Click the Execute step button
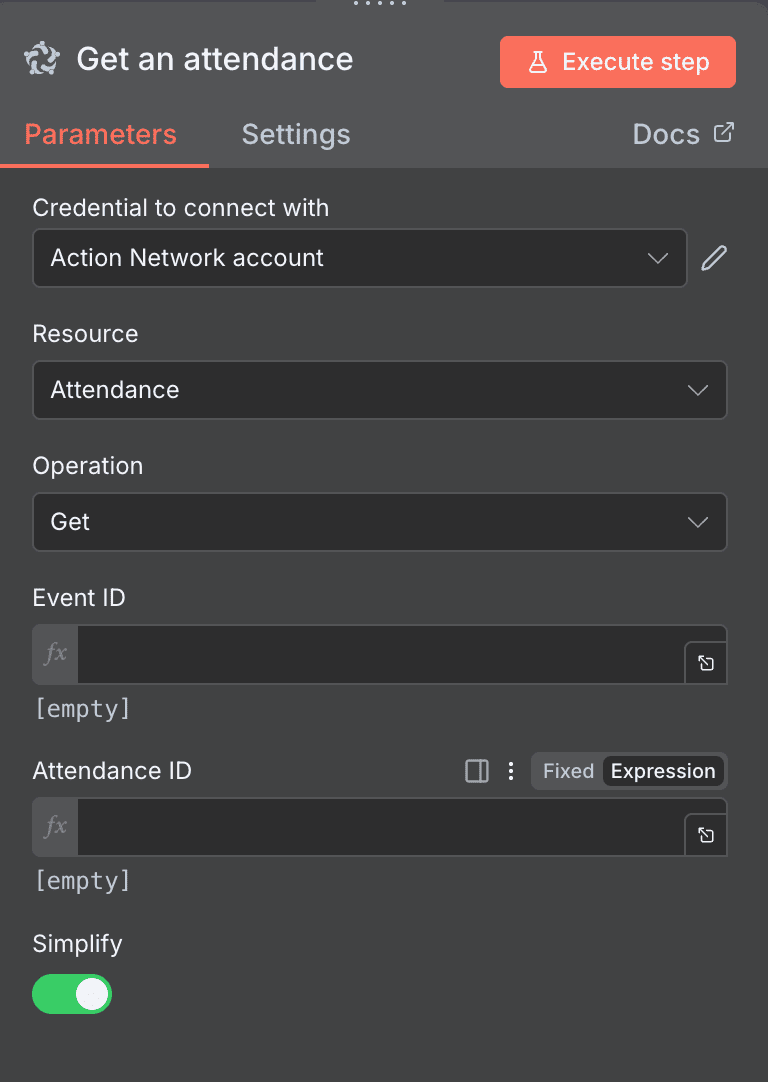 pyautogui.click(x=617, y=61)
